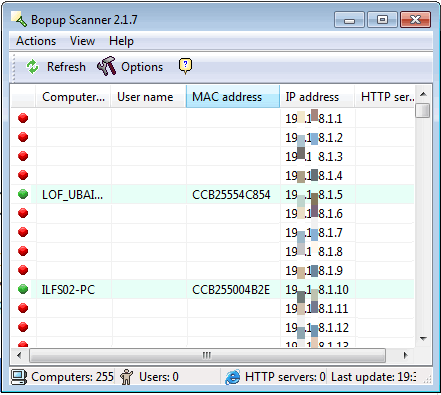Open the View menu
This screenshot has width=441, height=395.
[x=82, y=41]
